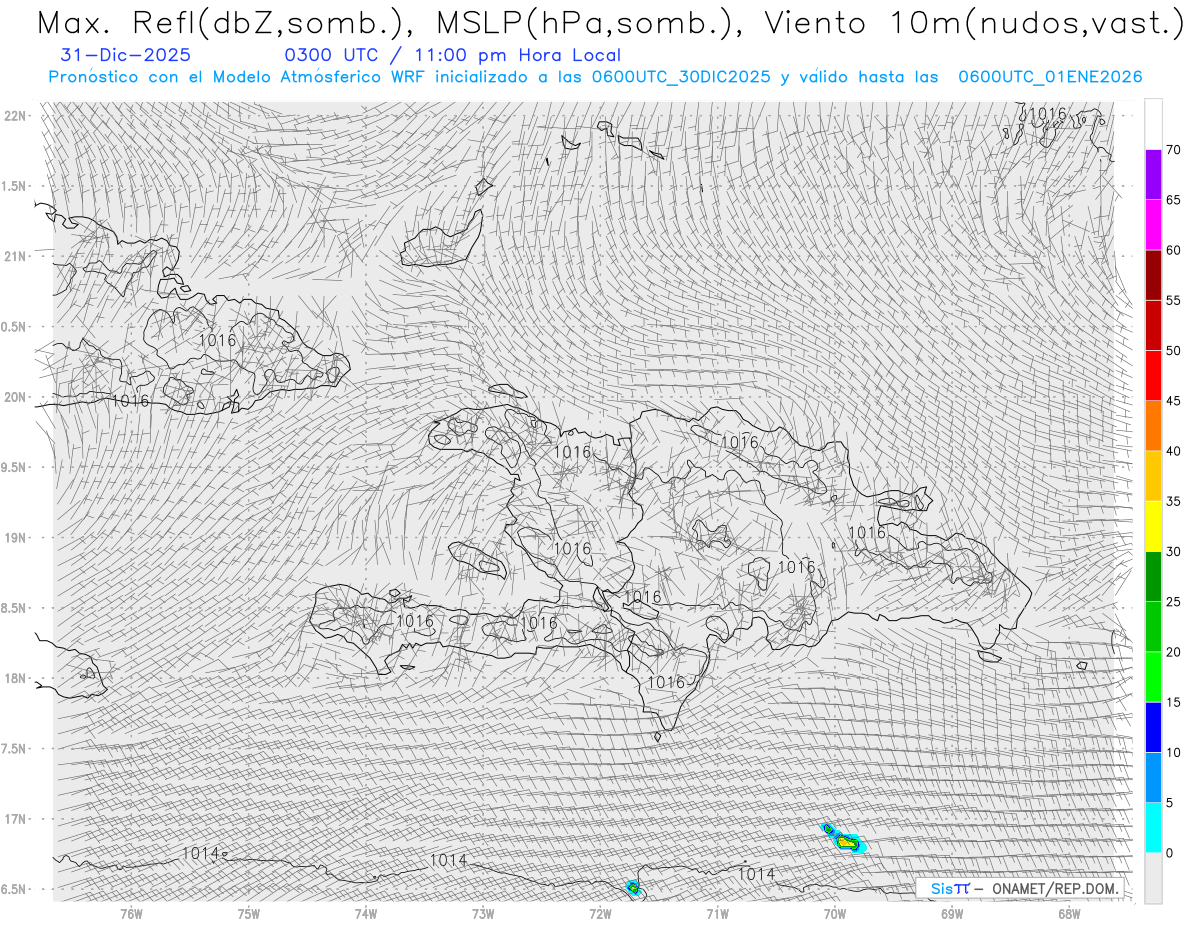Click the '71W' longitude label
Image resolution: width=1200 pixels, height=927 pixels.
click(717, 913)
